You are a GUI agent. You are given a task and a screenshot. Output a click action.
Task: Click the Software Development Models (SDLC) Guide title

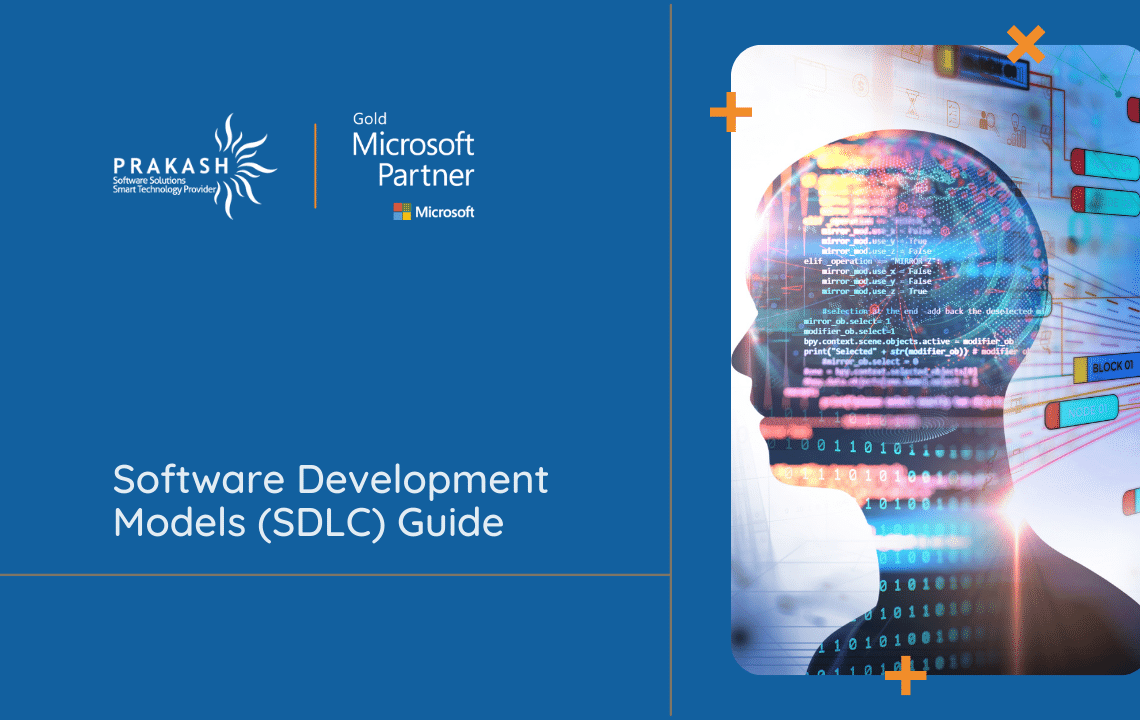tap(330, 500)
